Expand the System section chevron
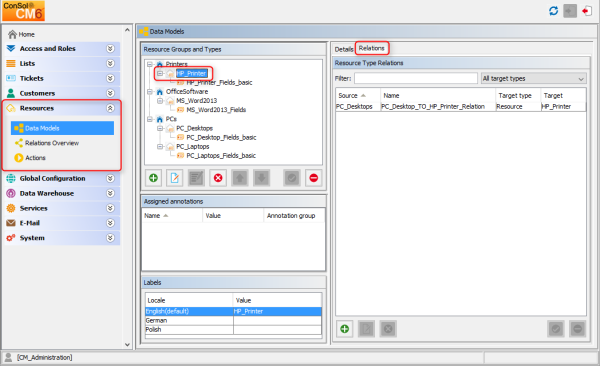 tap(110, 238)
